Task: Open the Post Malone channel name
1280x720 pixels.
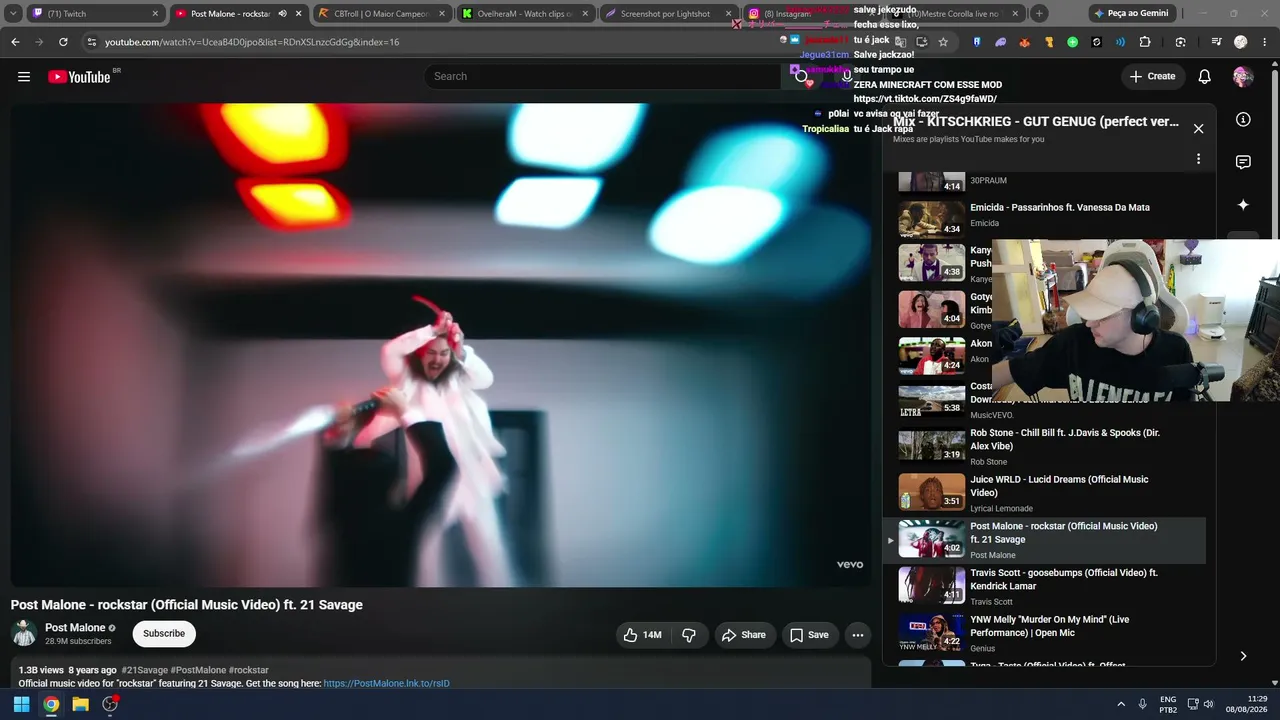Action: click(75, 628)
